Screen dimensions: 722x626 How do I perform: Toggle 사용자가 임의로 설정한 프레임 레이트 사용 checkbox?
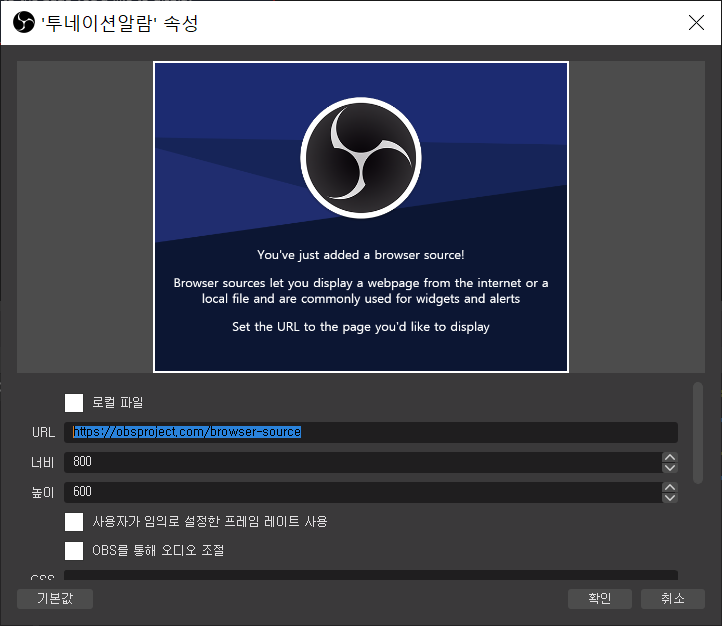(x=74, y=522)
